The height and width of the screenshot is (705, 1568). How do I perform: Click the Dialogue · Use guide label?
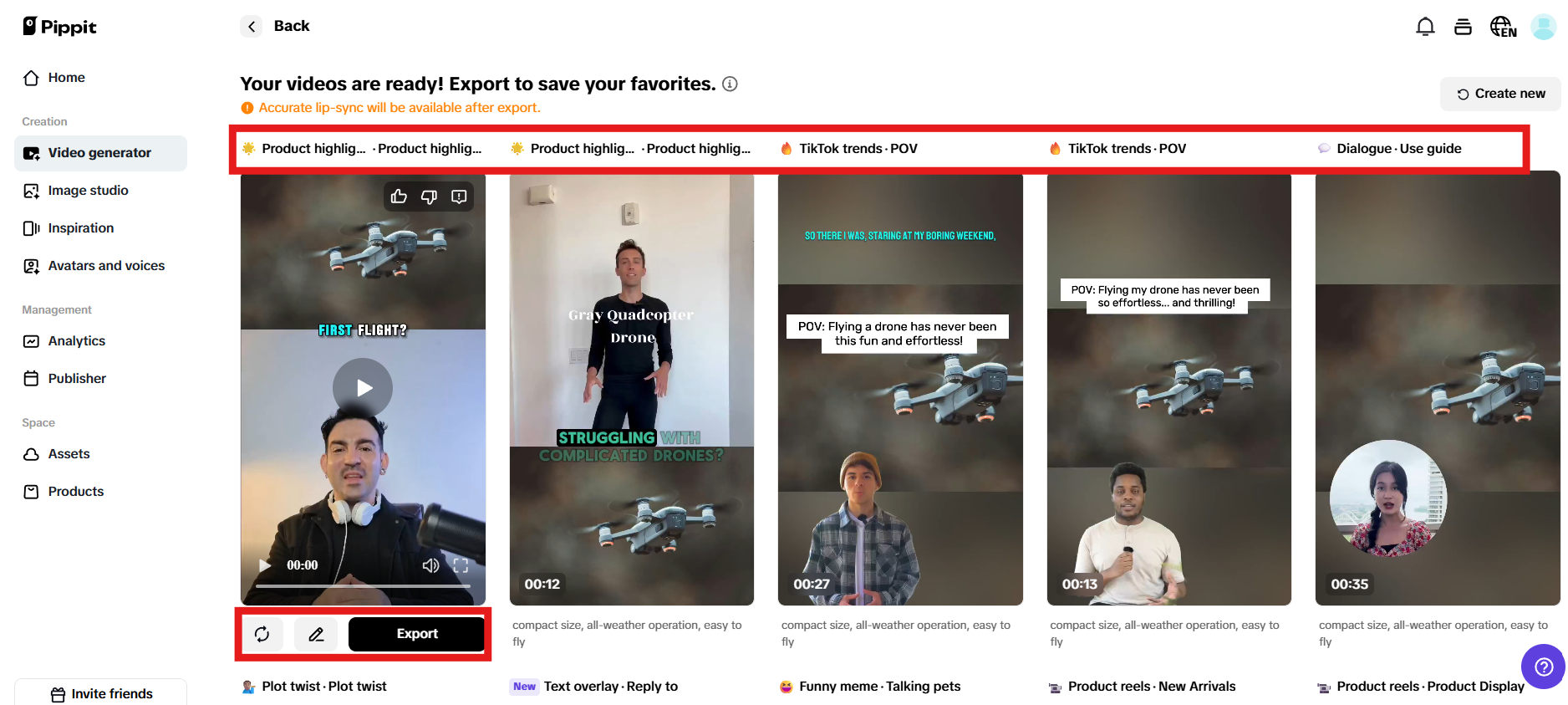tap(1398, 149)
